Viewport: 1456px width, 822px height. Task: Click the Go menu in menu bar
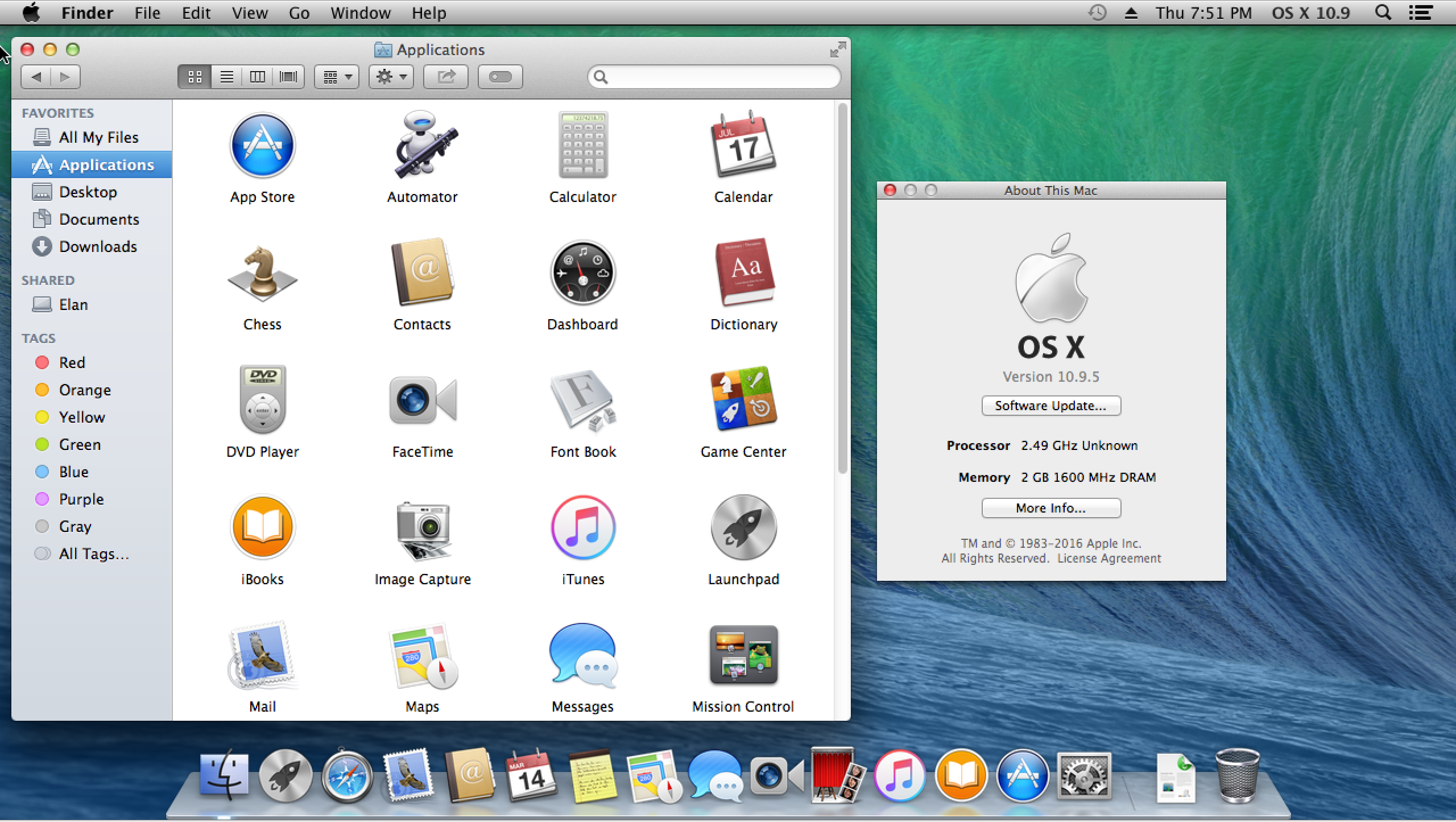299,11
